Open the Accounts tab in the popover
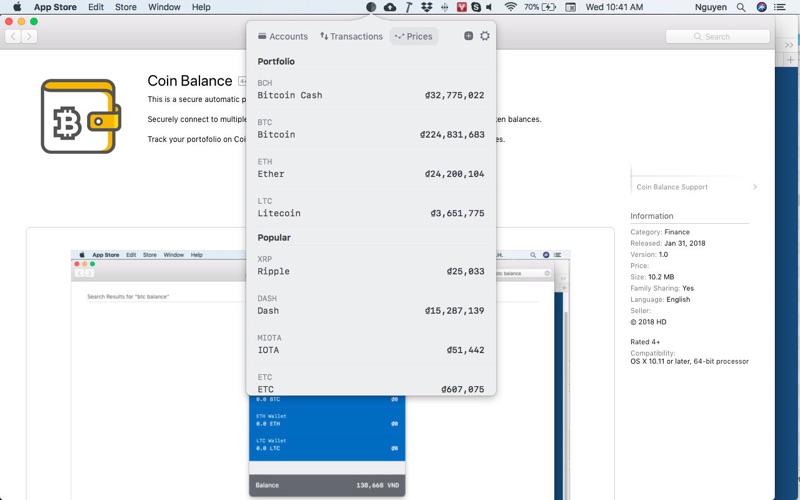800x500 pixels. point(283,36)
